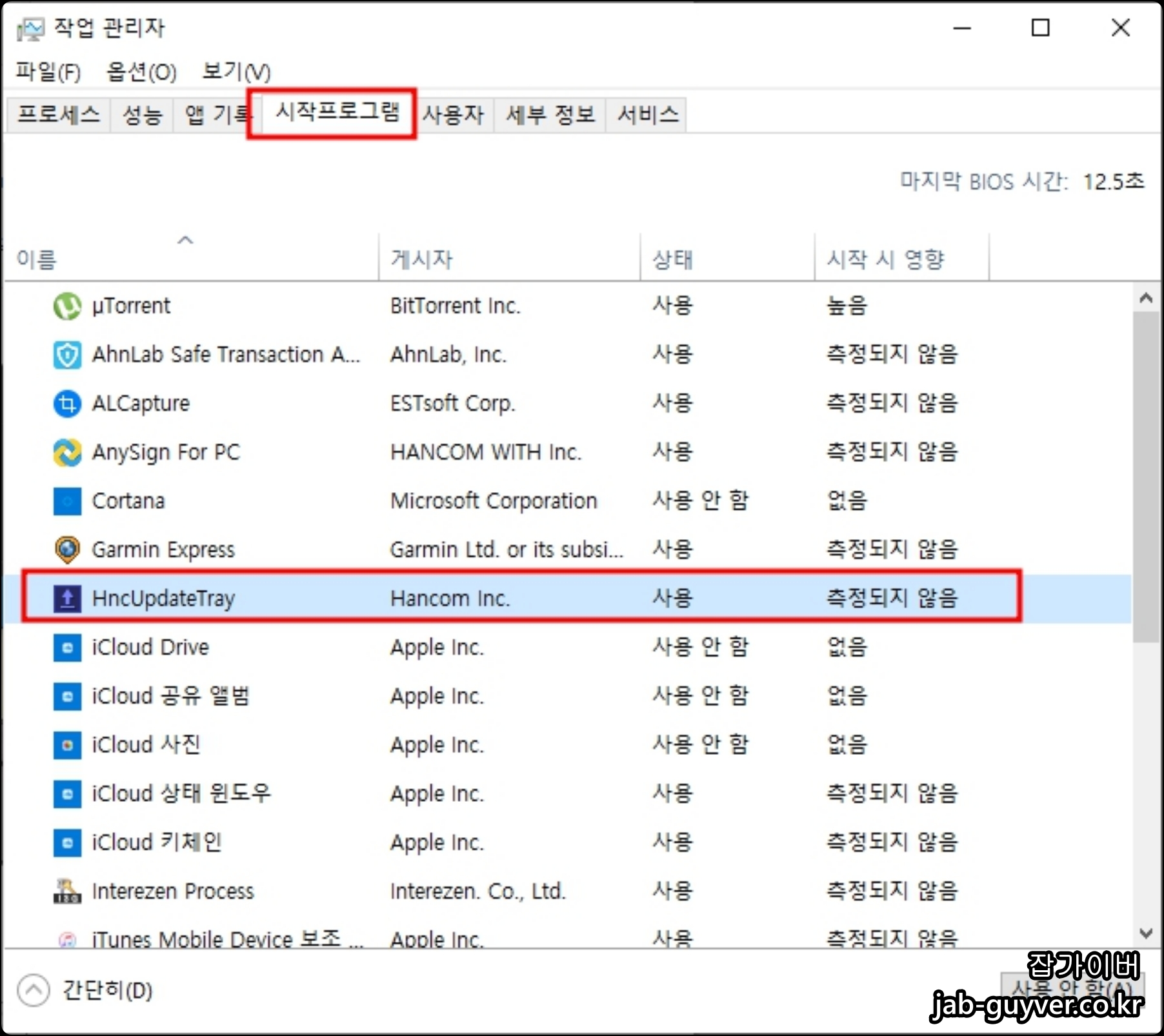Click the AhnLab, Inc. publisher cell
Screen dimensions: 1164x1036
[x=448, y=355]
